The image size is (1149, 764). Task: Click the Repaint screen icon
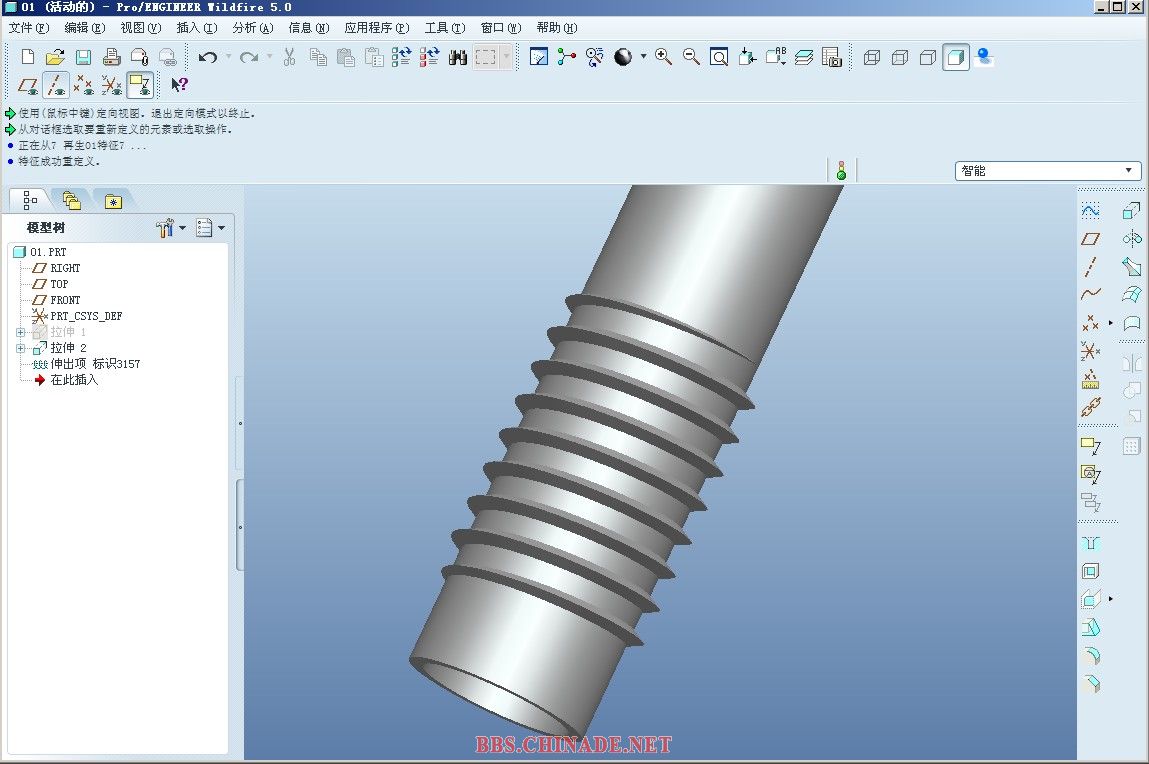point(539,57)
